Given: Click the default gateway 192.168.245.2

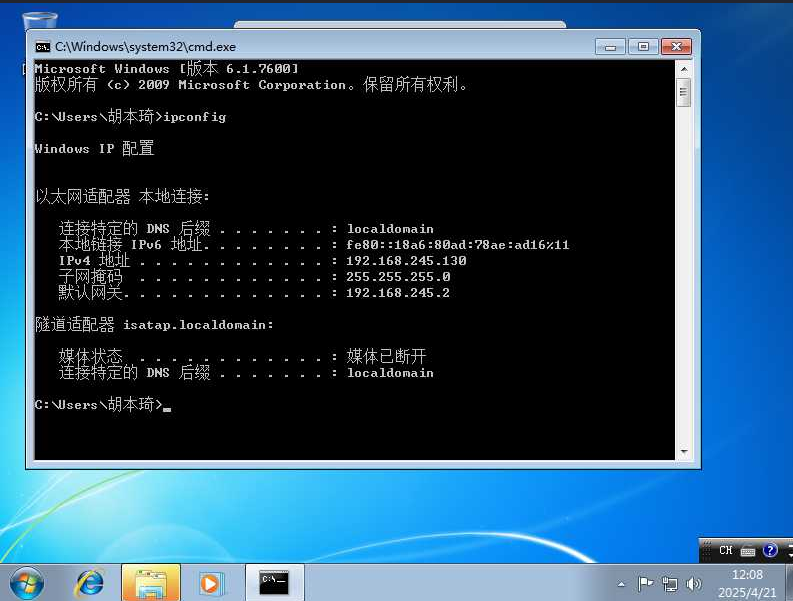Looking at the screenshot, I should pos(398,293).
